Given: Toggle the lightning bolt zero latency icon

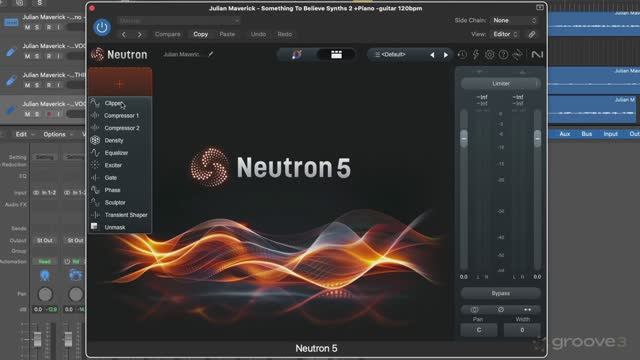Looking at the screenshot, I should point(476,55).
